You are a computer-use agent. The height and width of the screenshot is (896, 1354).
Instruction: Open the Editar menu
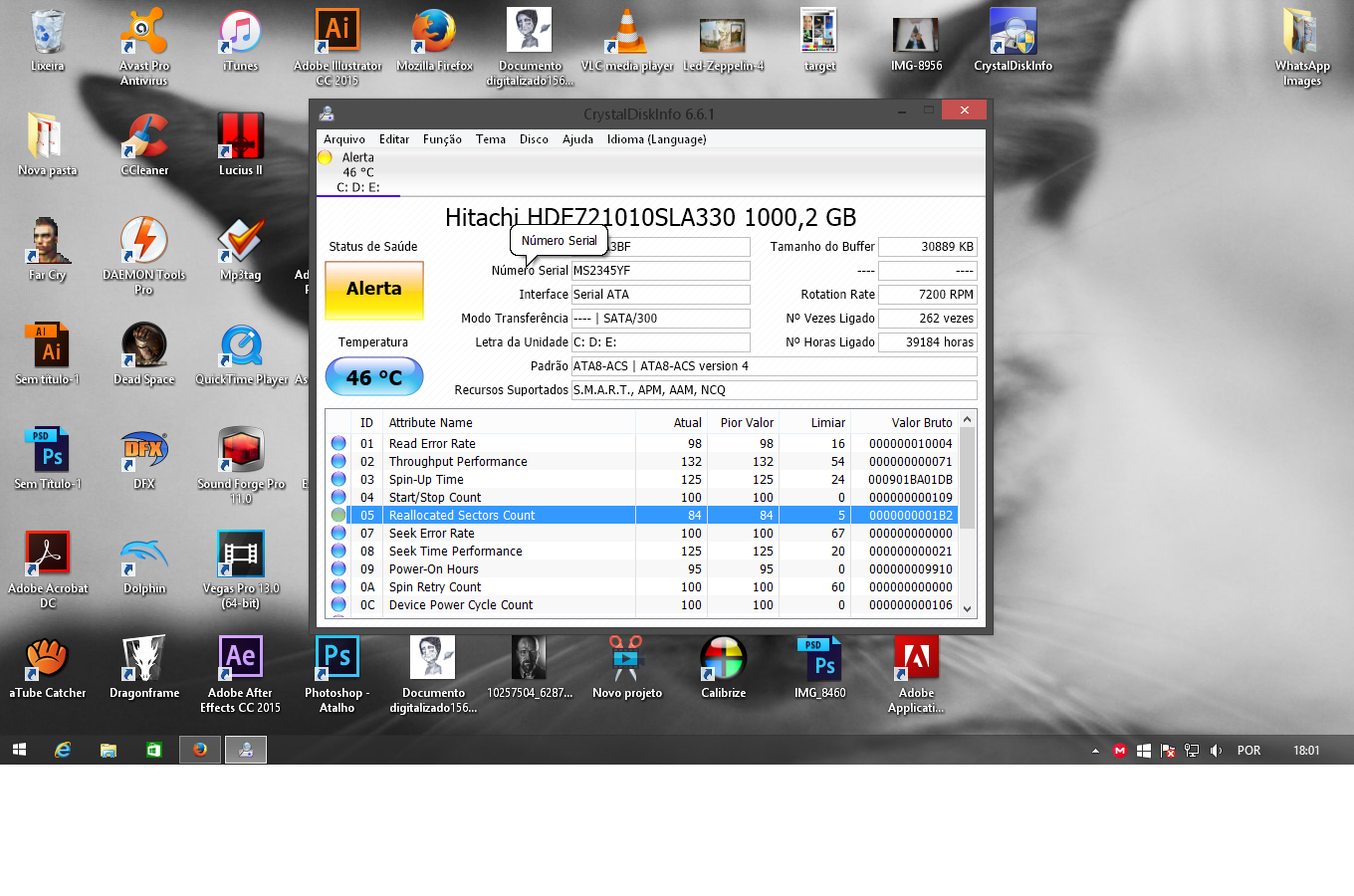click(x=394, y=139)
